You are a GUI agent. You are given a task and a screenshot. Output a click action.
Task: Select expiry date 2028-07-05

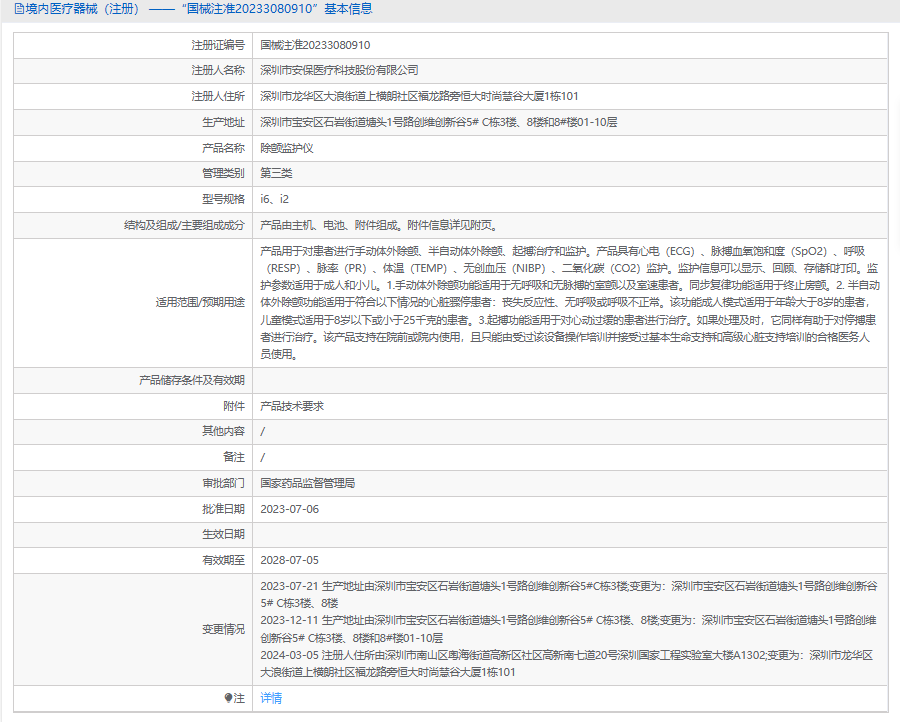tap(289, 560)
